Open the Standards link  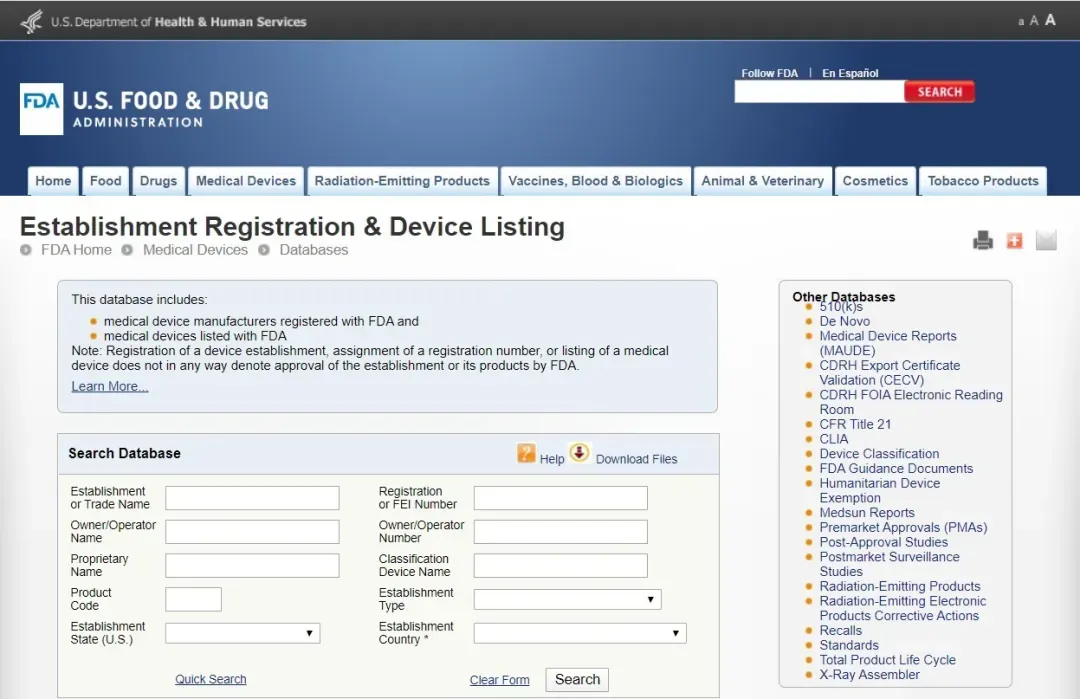pos(849,645)
